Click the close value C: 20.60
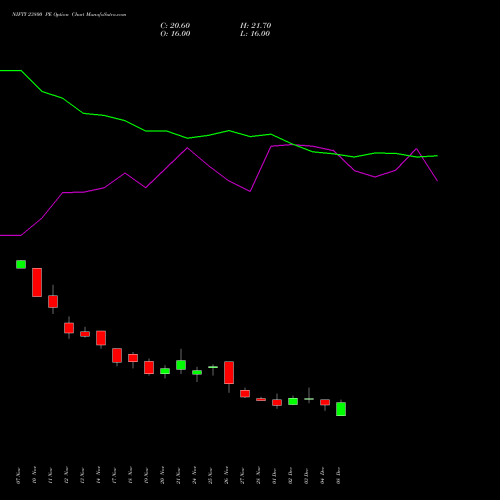Viewport: 500px width, 500px height. 175,26
